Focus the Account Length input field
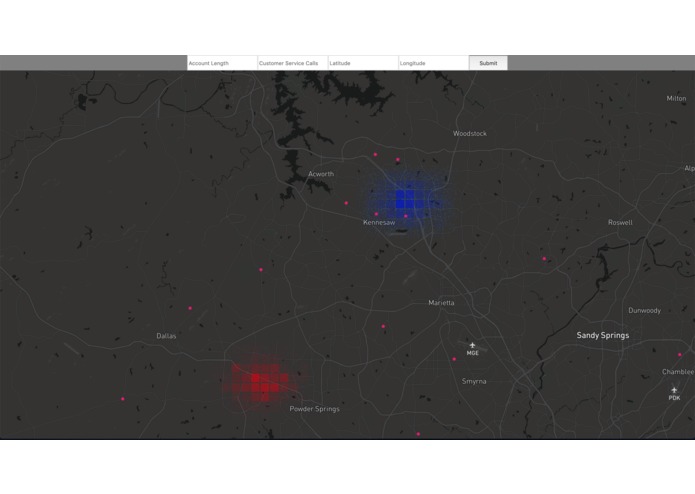 tap(222, 63)
